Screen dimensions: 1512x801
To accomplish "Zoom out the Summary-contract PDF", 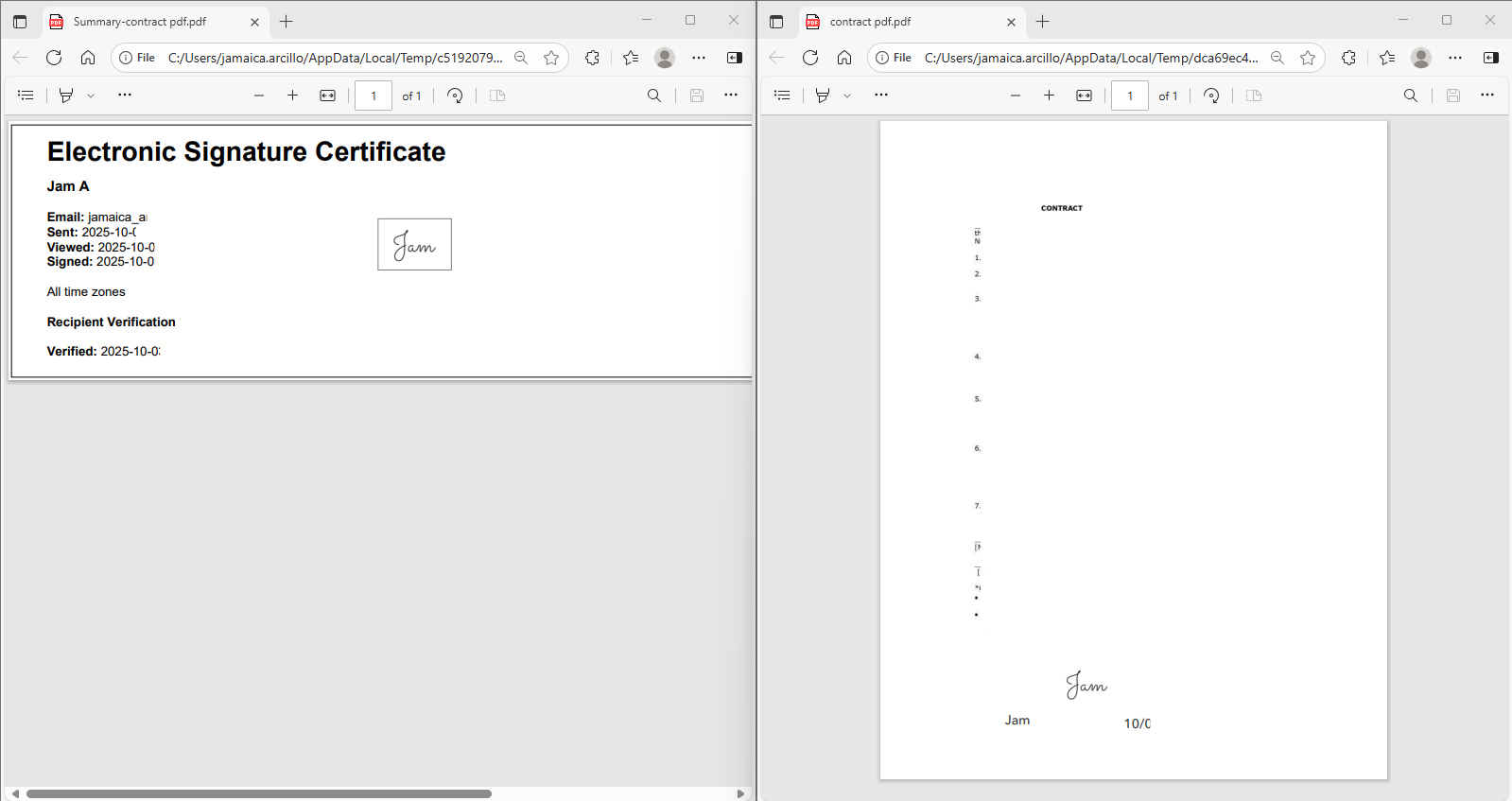I will 259,96.
